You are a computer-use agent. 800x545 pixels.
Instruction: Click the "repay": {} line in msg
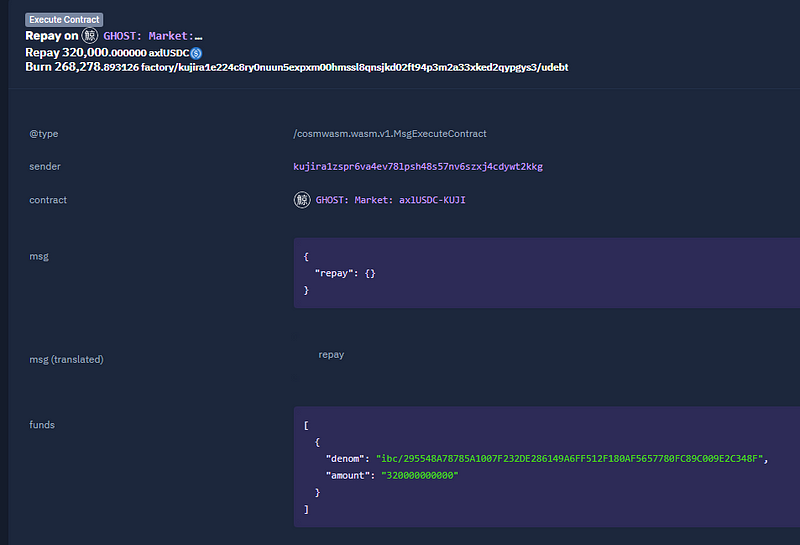(x=345, y=273)
